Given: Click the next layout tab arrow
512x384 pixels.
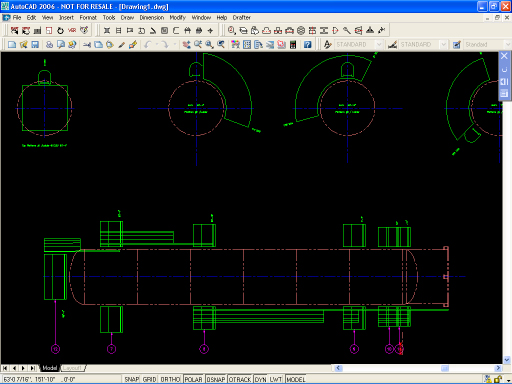Looking at the screenshot, I should click(23, 368).
